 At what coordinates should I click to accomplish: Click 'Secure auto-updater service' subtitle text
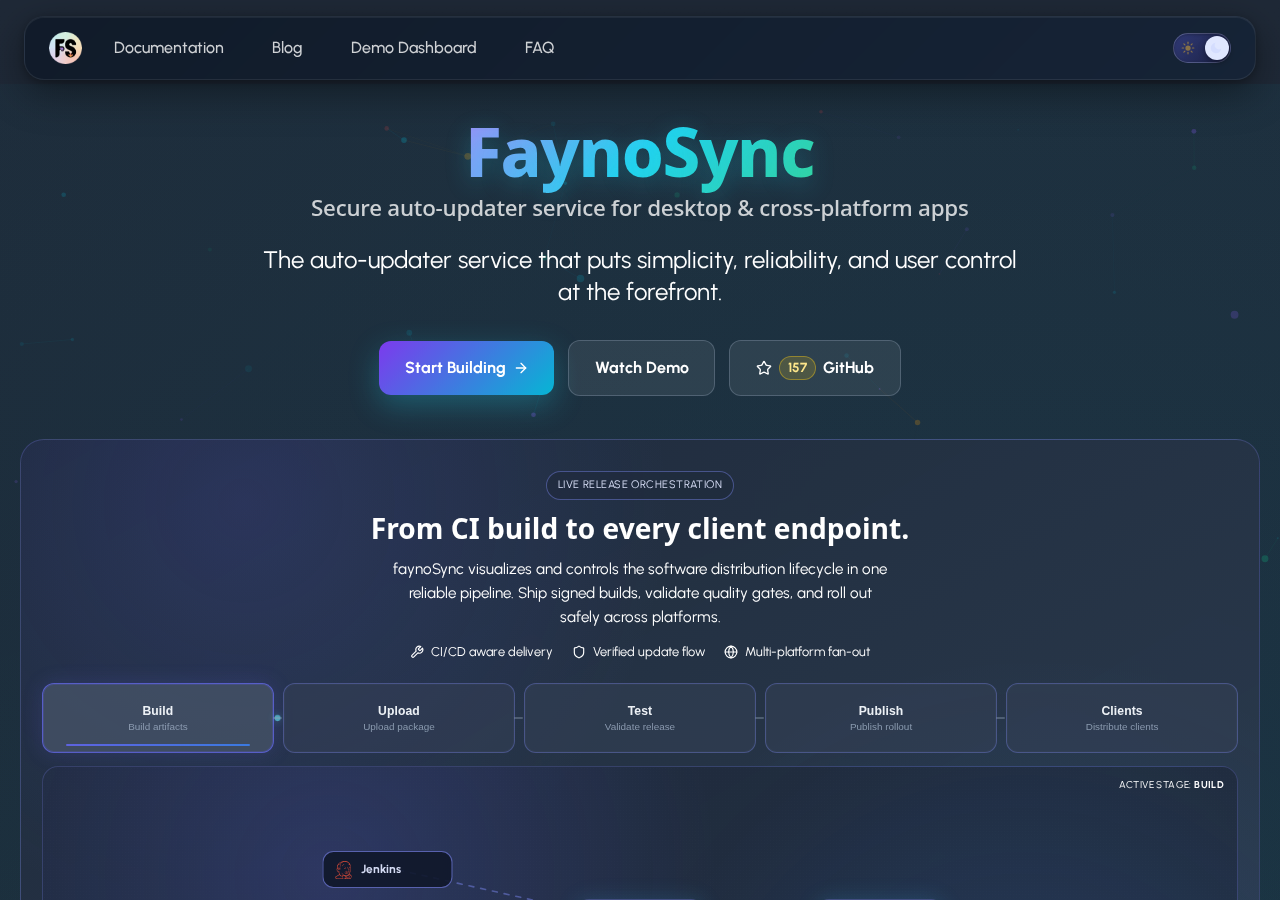(x=640, y=208)
